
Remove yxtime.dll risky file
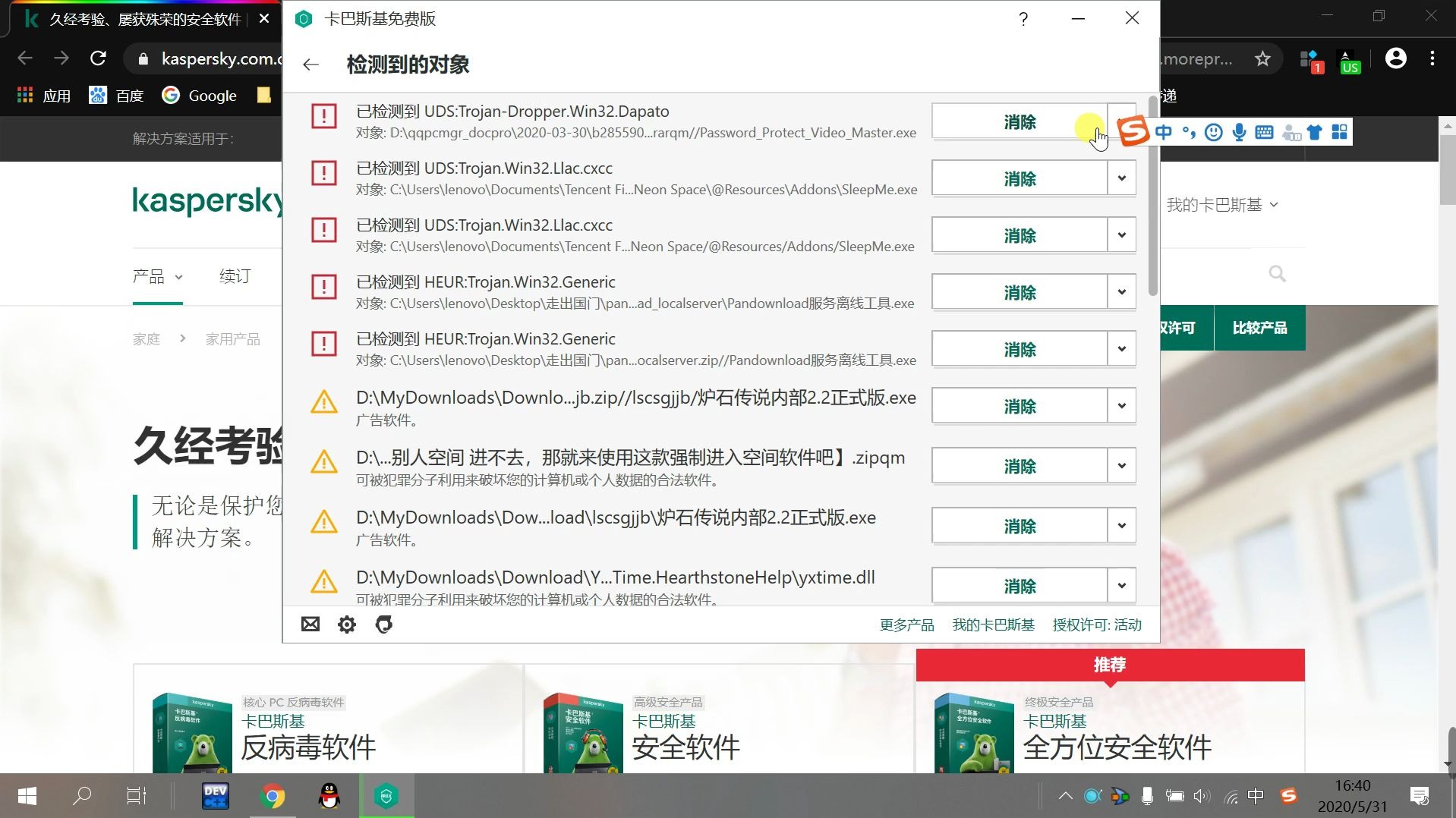point(1020,586)
